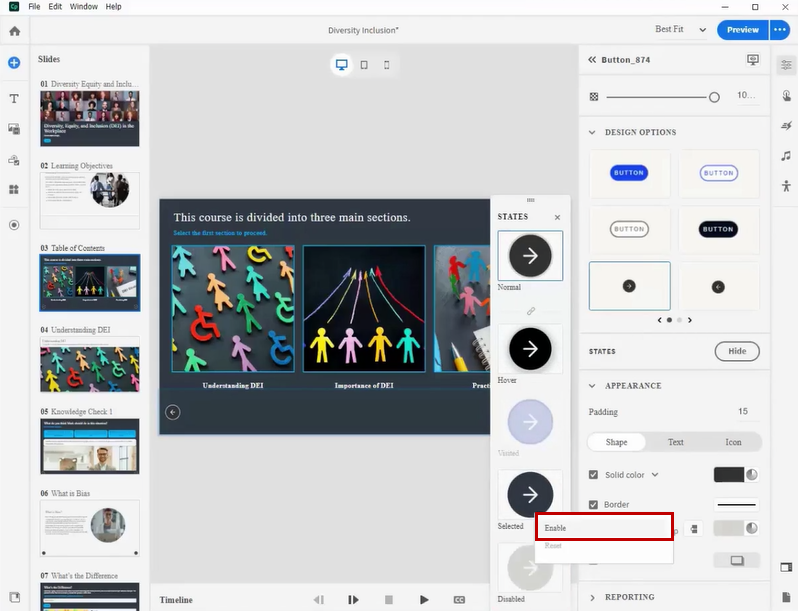
Task: Click the Record icon in left toolbar
Action: 14,225
